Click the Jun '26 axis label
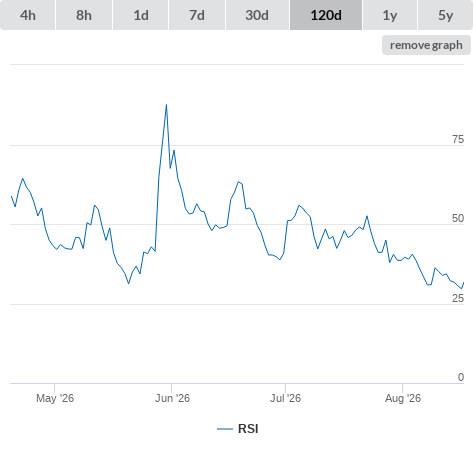 coord(172,398)
